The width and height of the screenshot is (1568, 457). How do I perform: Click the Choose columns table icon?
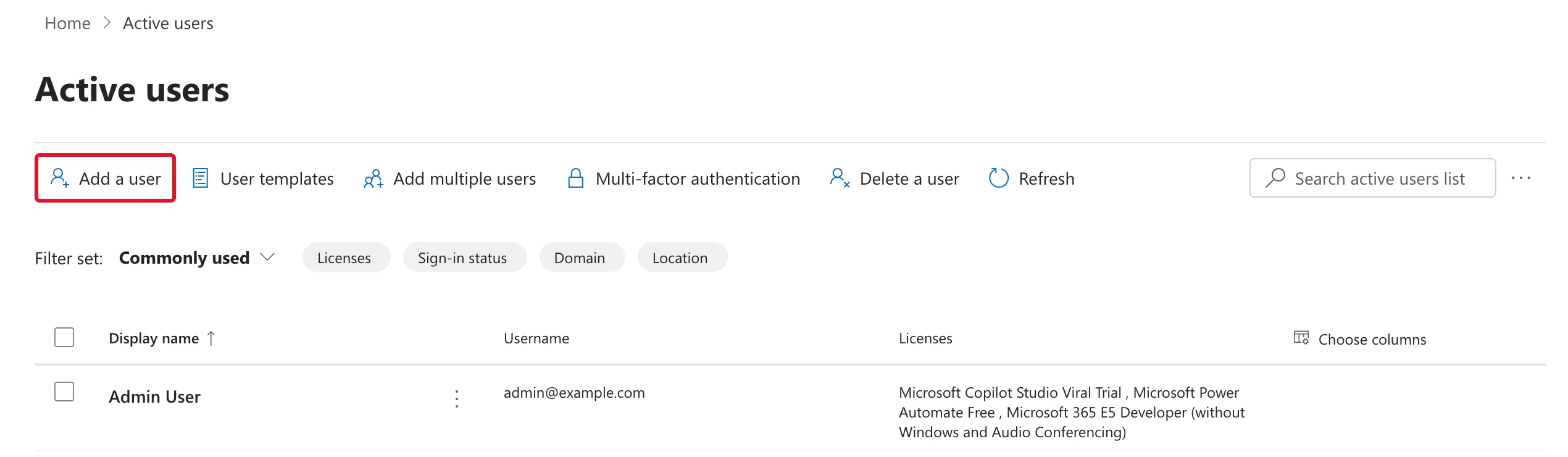pyautogui.click(x=1301, y=338)
